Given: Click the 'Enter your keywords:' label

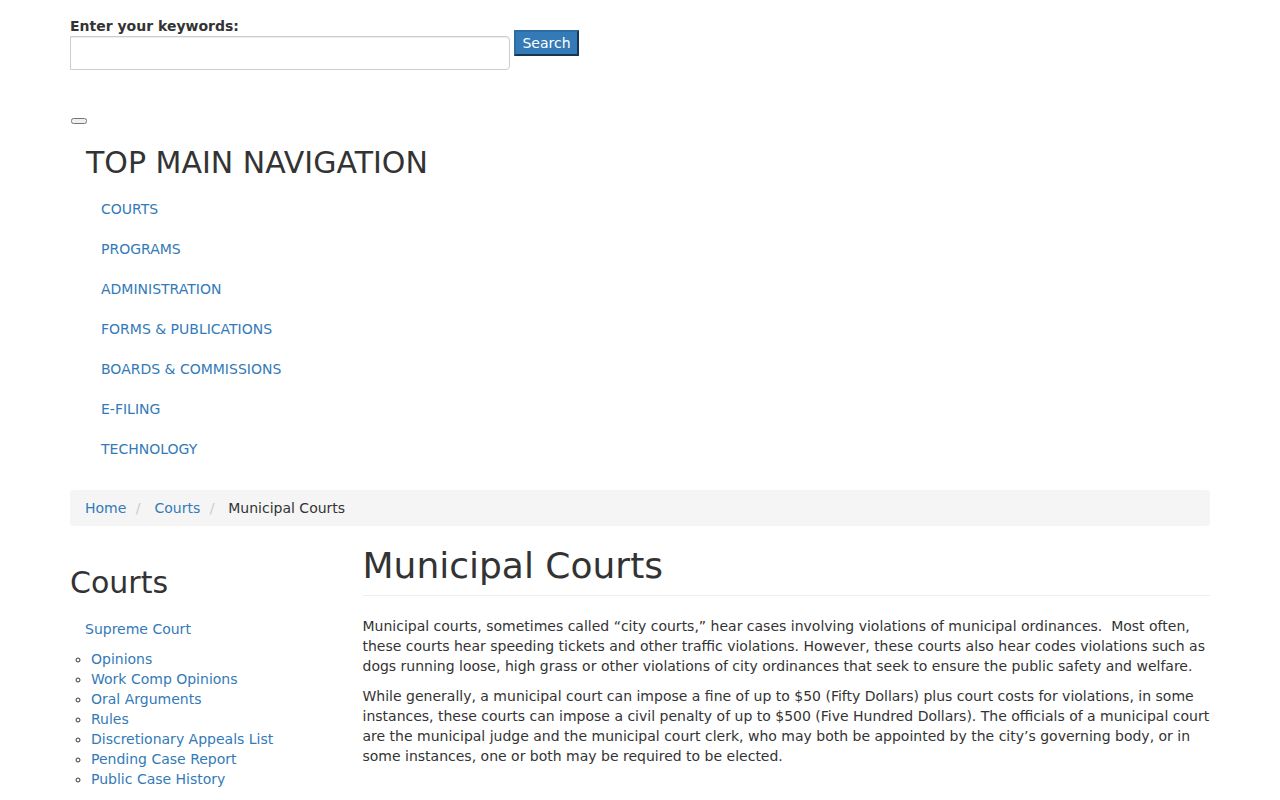Looking at the screenshot, I should pos(154,26).
